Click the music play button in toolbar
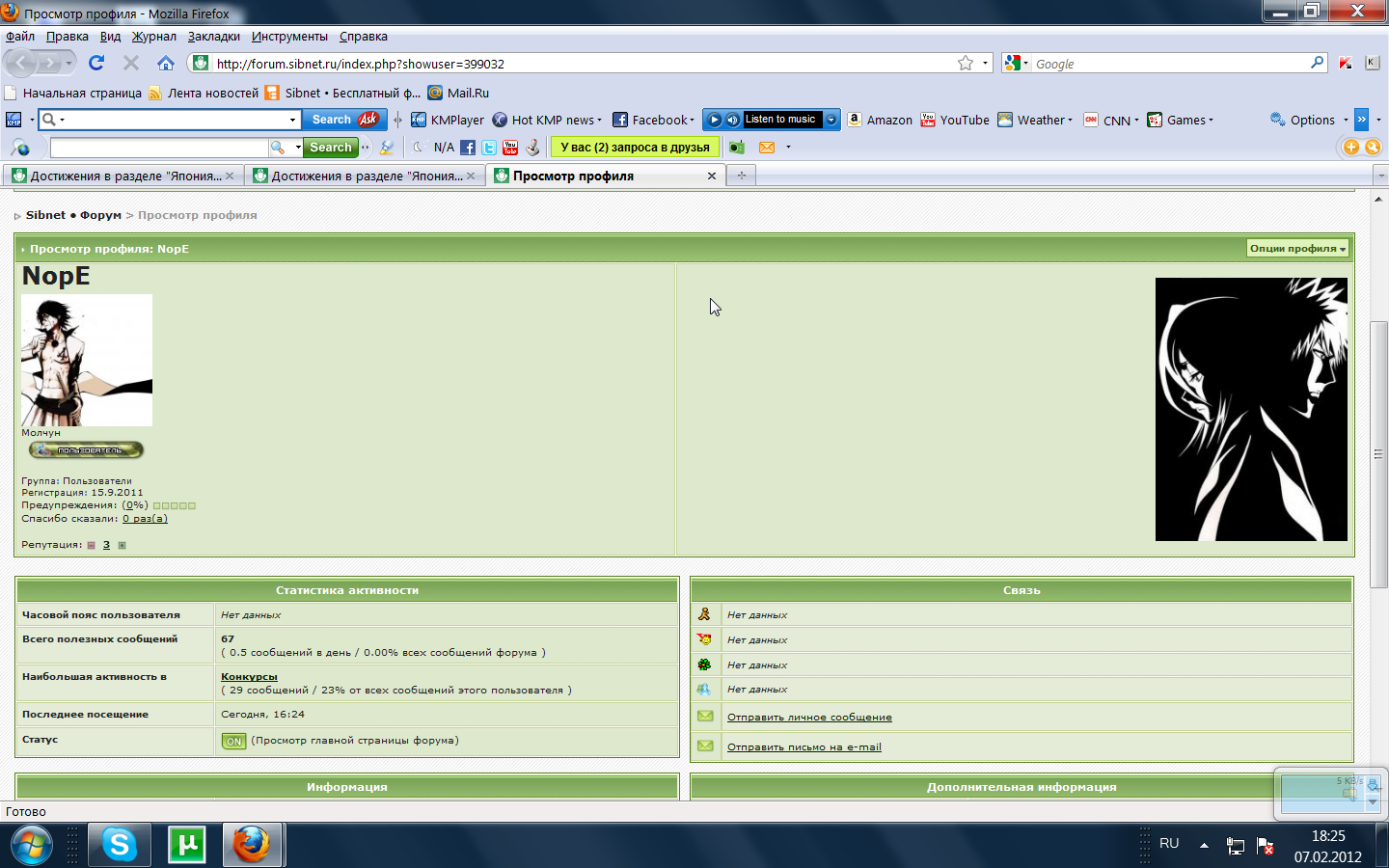The image size is (1389, 868). [x=715, y=120]
